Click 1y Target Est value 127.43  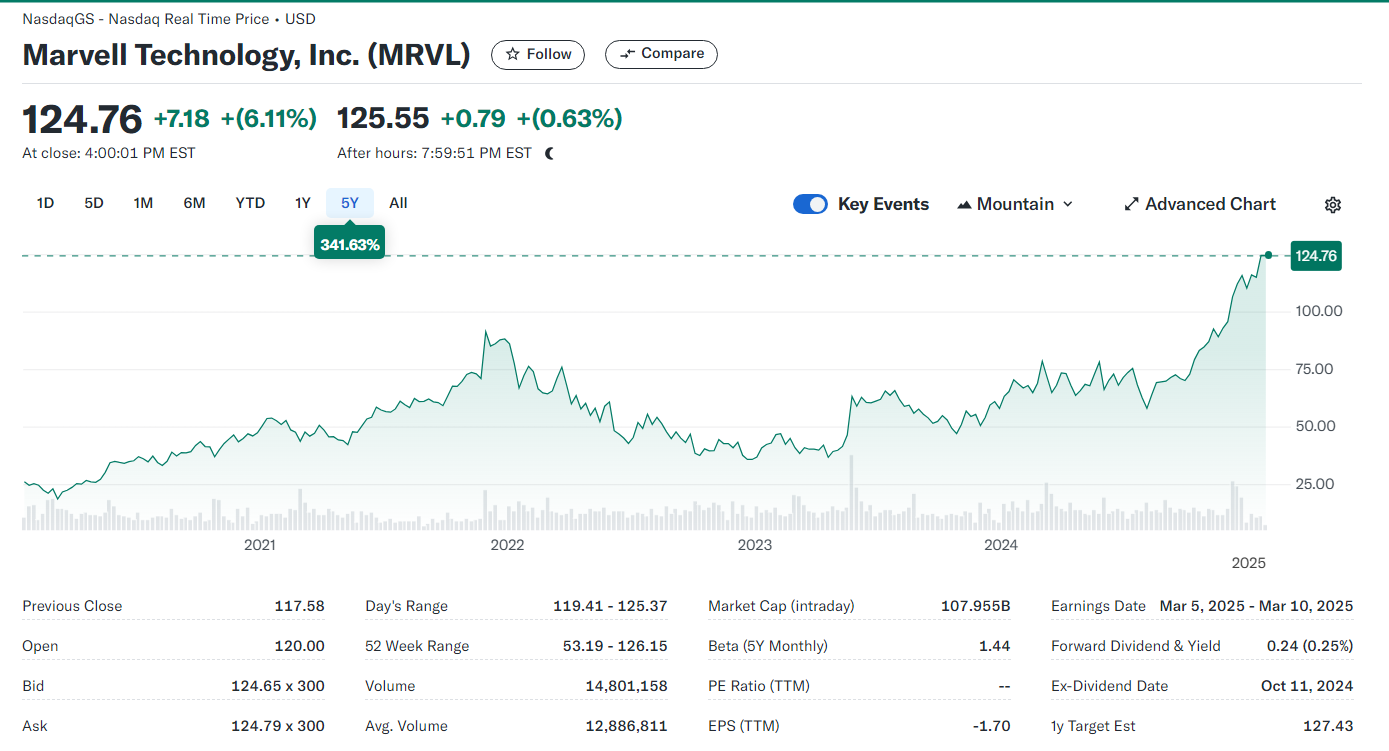coord(1328,726)
